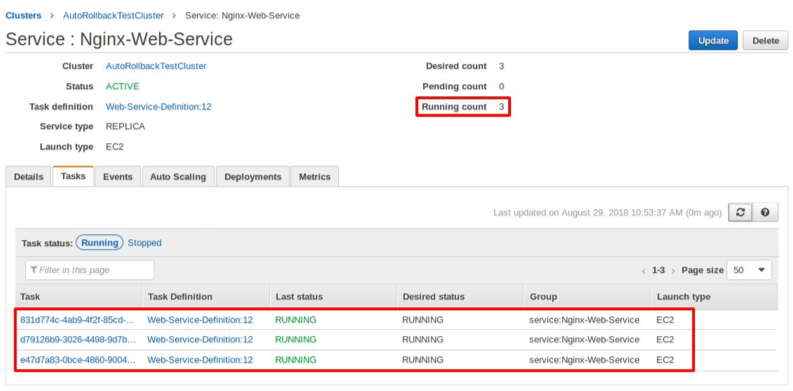Click RUNNING last status in 831d774c row
Image resolution: width=793 pixels, height=391 pixels.
click(x=296, y=320)
